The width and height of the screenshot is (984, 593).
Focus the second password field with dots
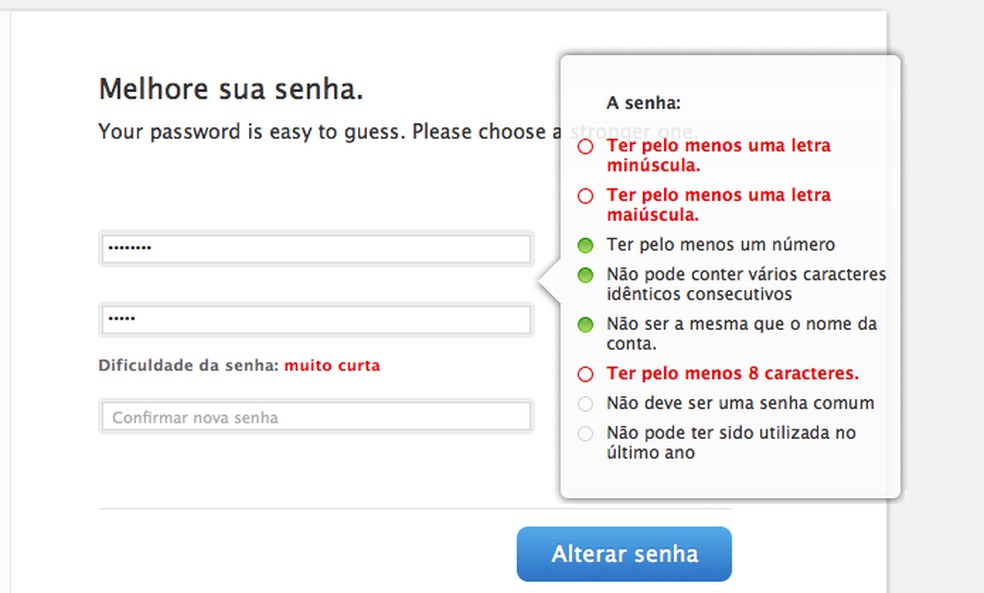click(x=315, y=320)
